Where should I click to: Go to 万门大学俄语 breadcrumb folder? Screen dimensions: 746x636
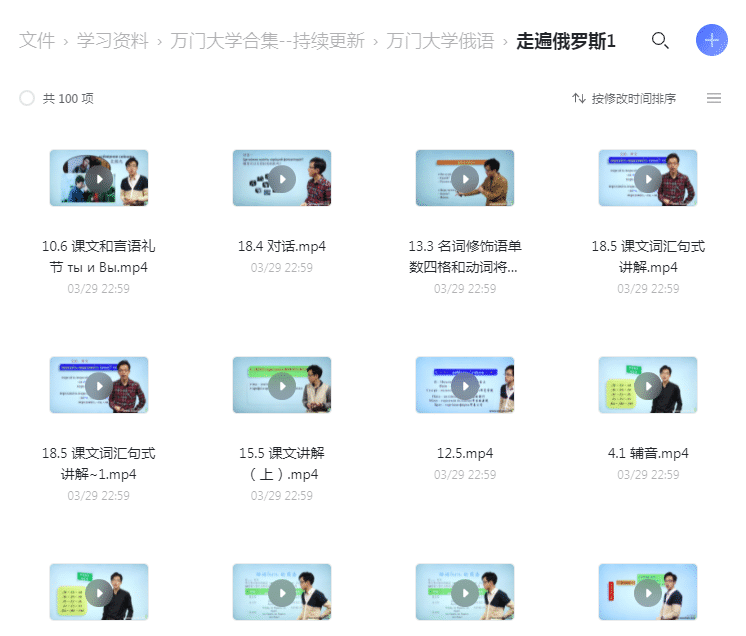click(440, 41)
